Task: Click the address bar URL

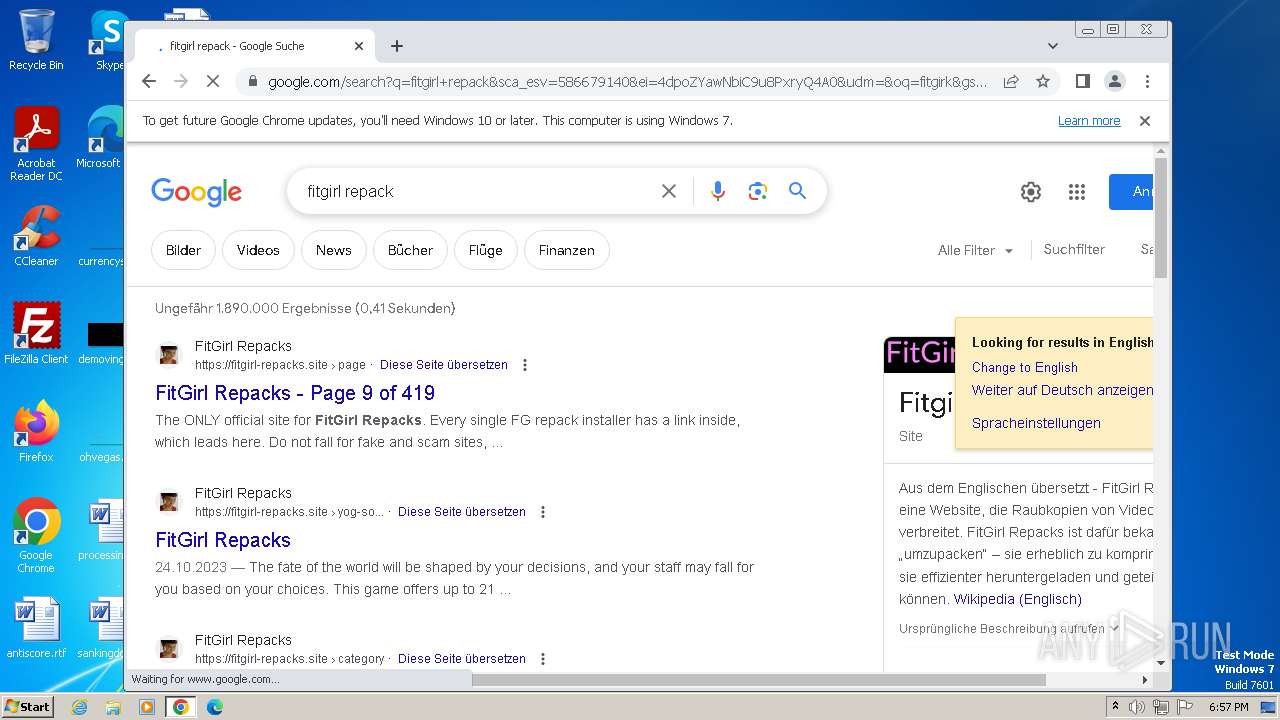Action: [627, 81]
